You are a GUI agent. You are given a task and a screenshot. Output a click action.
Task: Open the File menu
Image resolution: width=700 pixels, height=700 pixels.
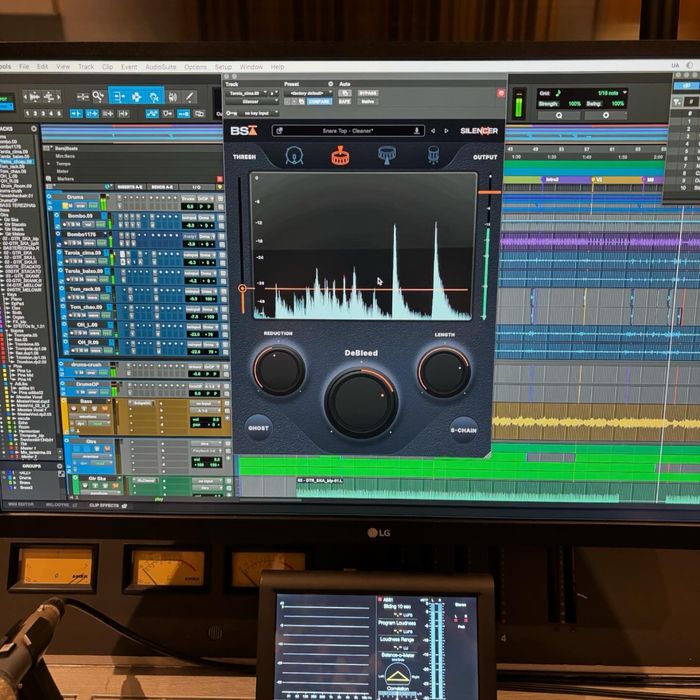(x=24, y=67)
